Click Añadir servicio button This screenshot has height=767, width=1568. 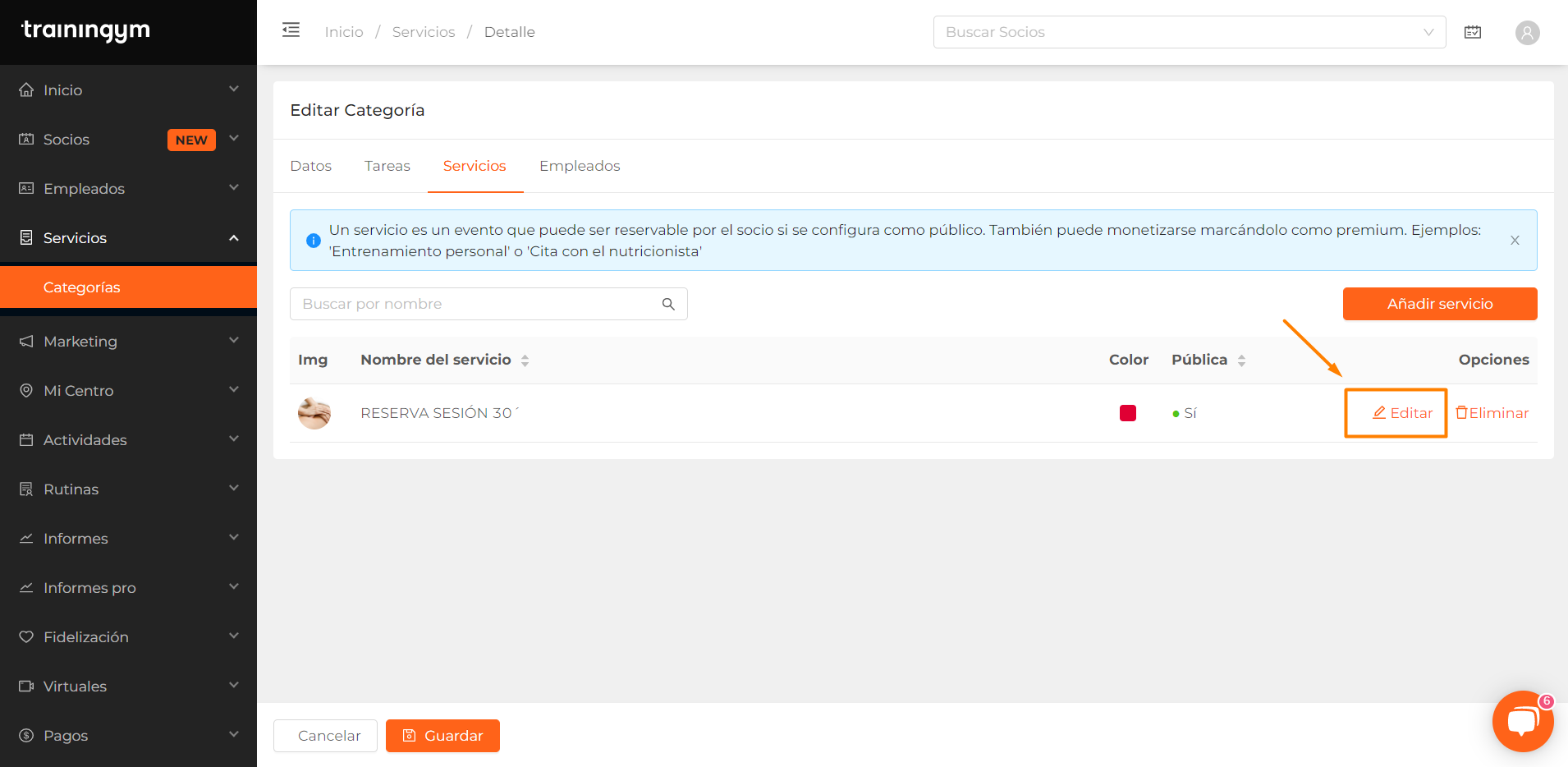(1440, 304)
